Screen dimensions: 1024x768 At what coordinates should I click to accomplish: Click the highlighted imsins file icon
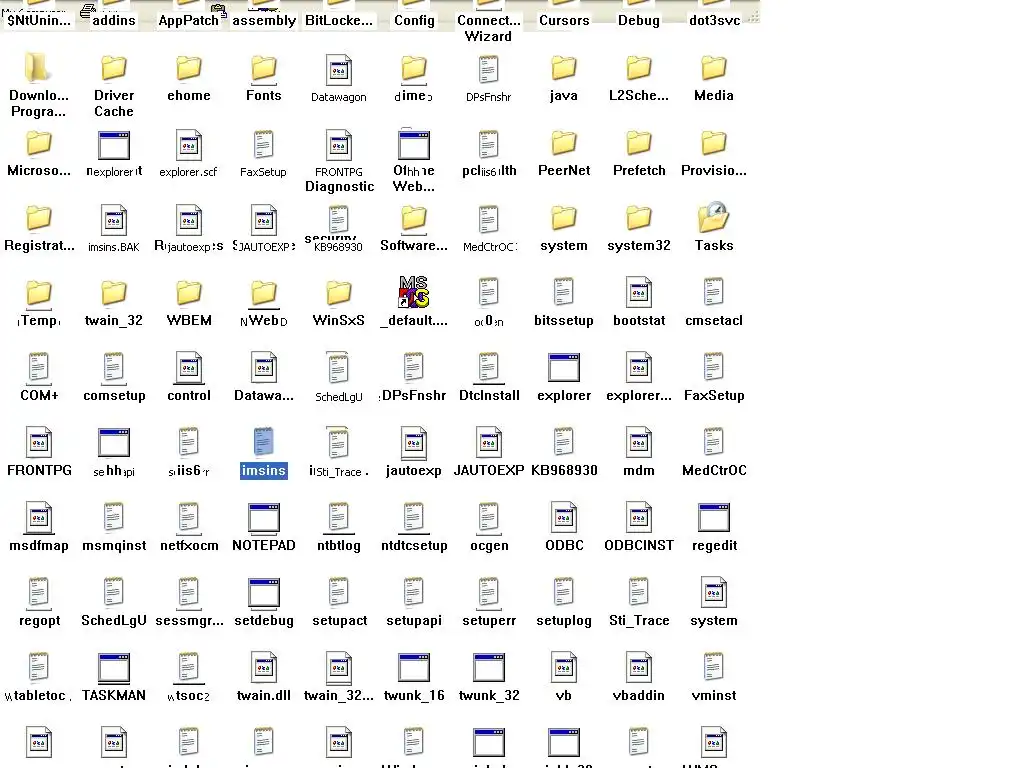point(264,442)
